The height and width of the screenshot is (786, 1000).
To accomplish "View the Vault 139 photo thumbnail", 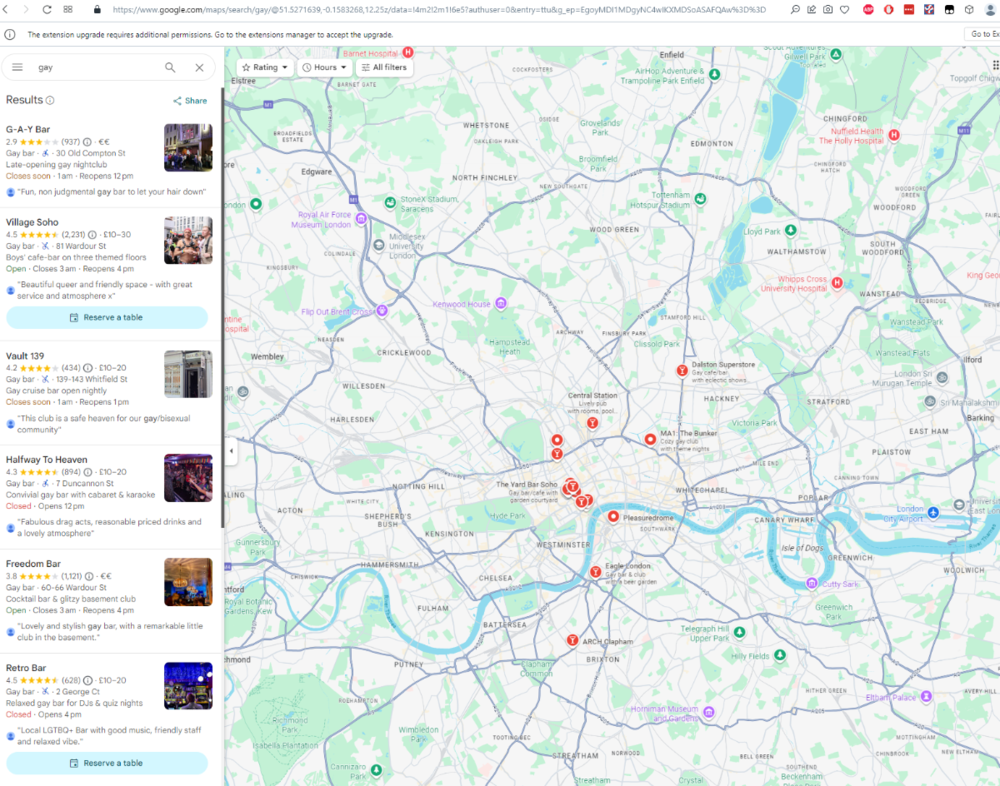I will coord(188,374).
